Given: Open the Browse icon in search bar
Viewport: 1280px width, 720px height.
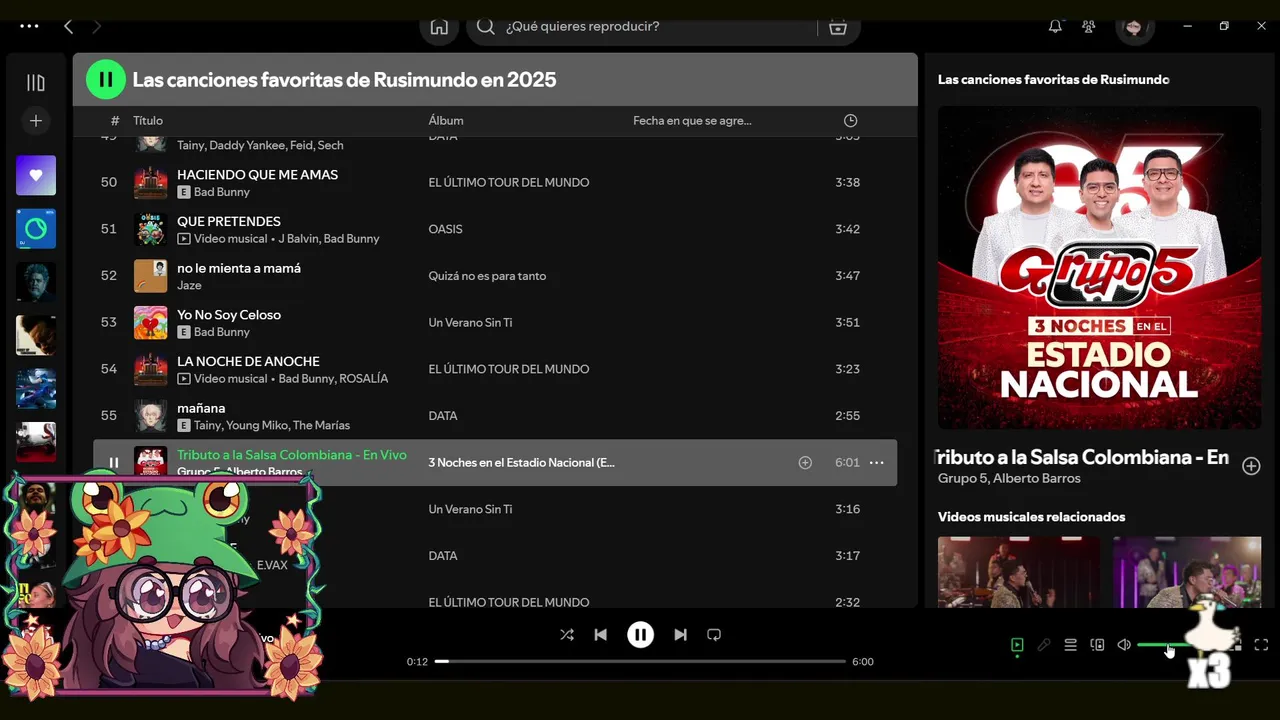Looking at the screenshot, I should tap(838, 27).
